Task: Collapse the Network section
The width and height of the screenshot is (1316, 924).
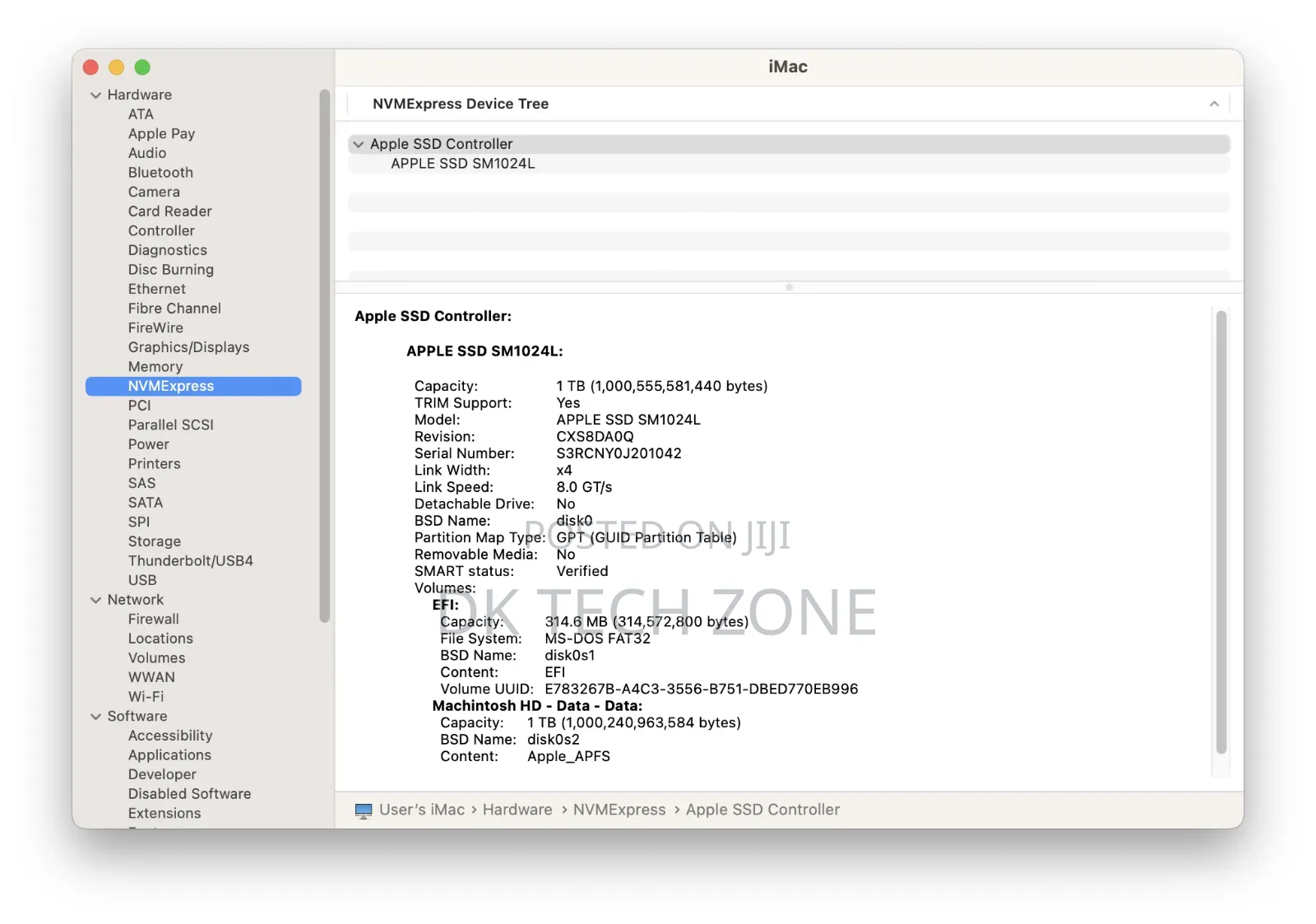Action: (x=96, y=601)
